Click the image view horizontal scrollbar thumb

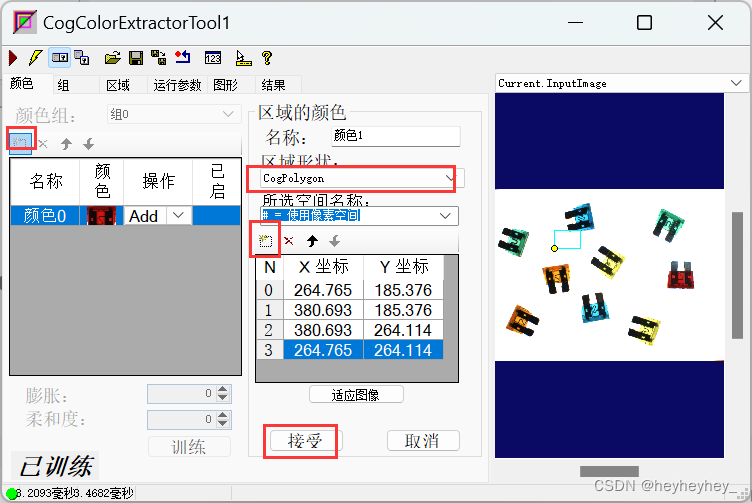pos(609,471)
